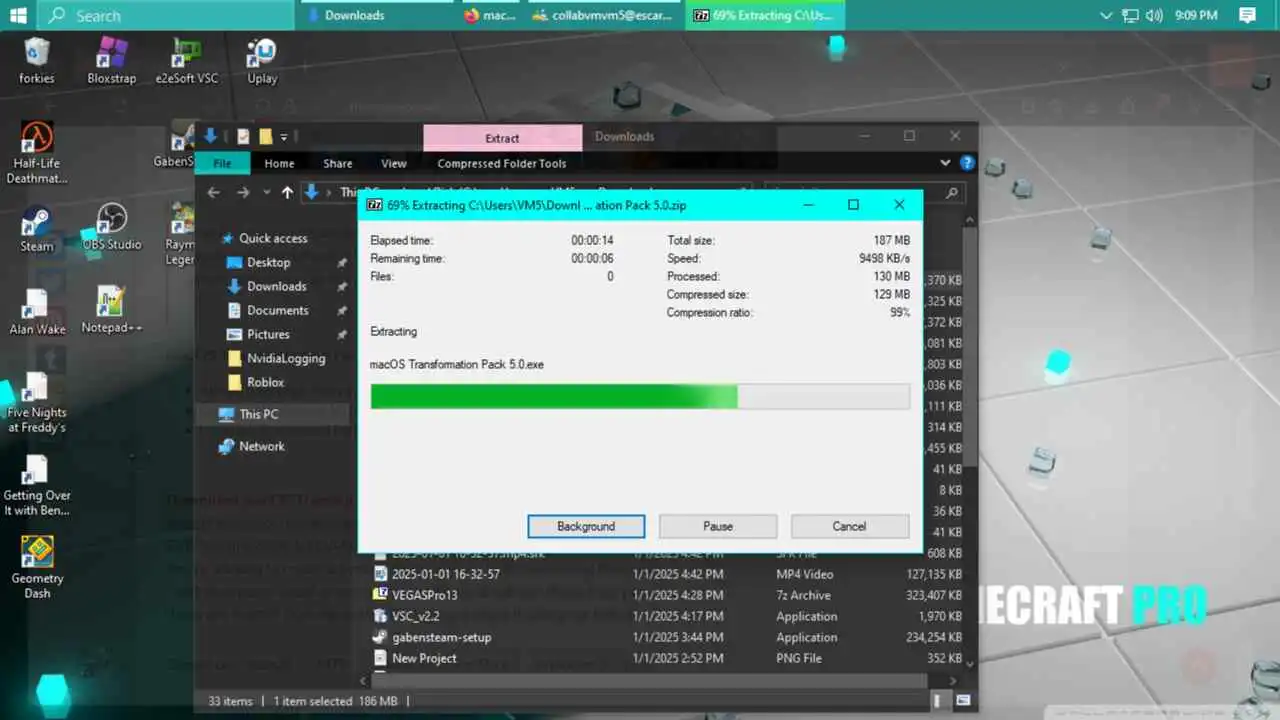Launch Notepad++ from the desktop
The width and height of the screenshot is (1280, 720).
pyautogui.click(x=111, y=310)
